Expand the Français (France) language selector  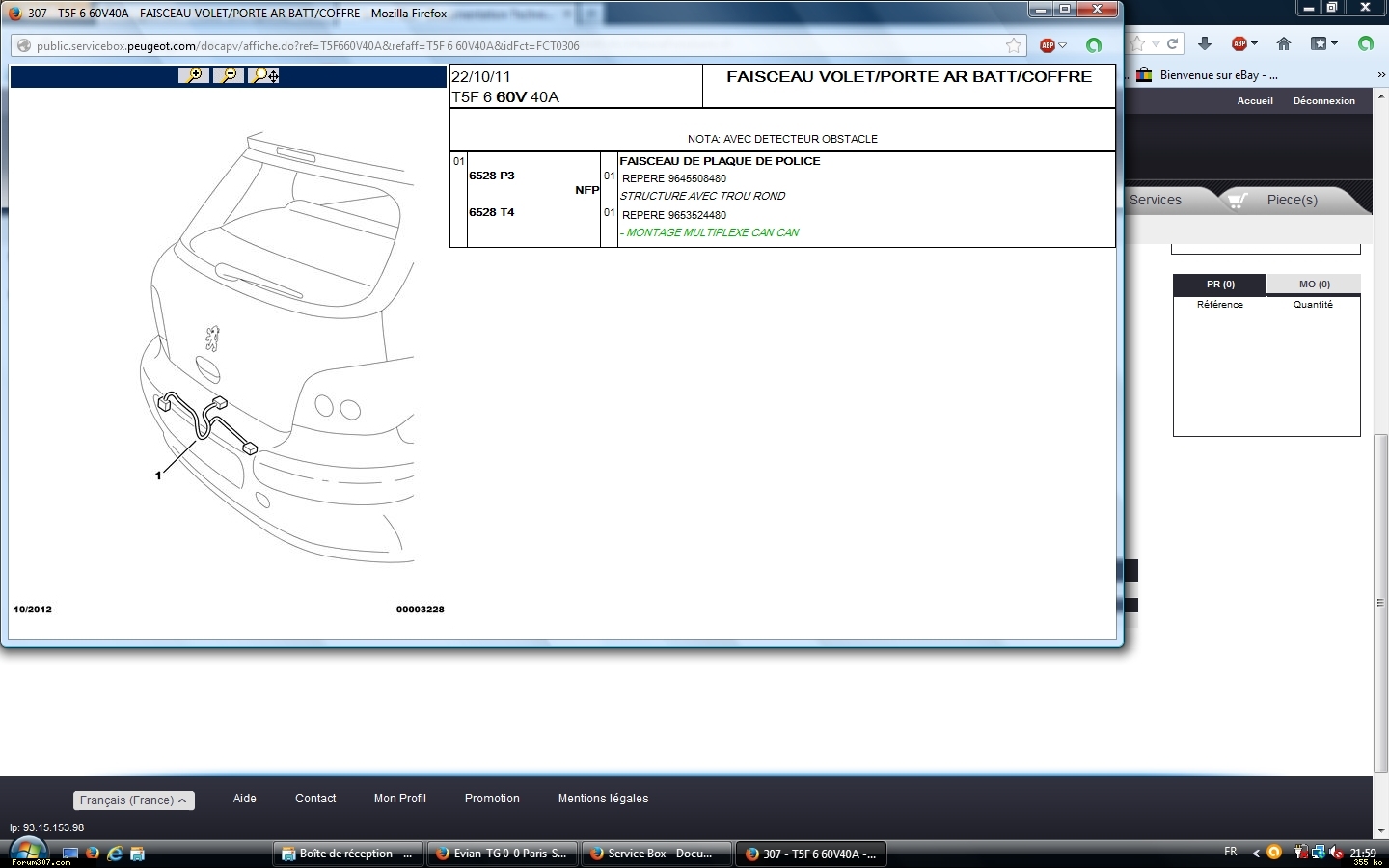133,800
